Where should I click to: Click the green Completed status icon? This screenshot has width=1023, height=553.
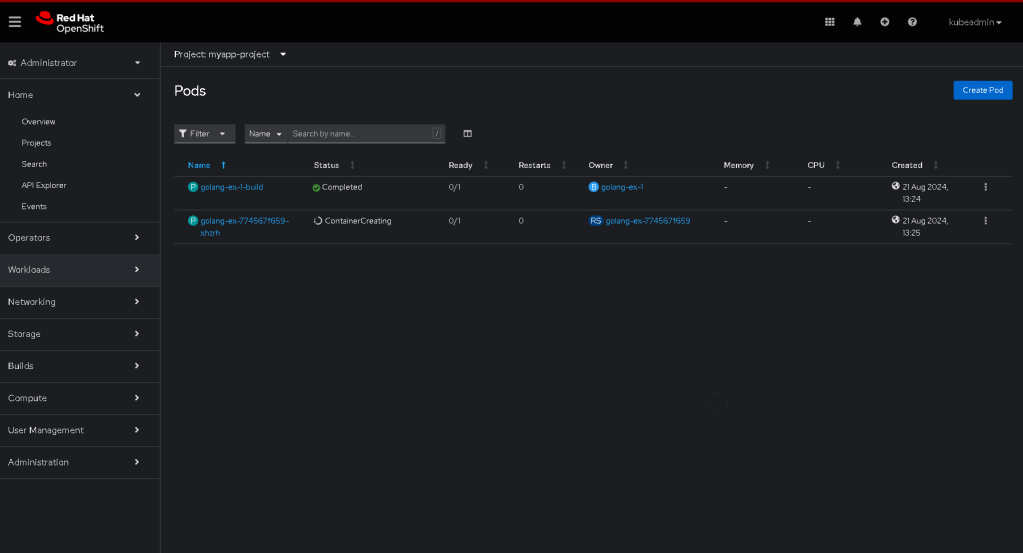click(316, 188)
